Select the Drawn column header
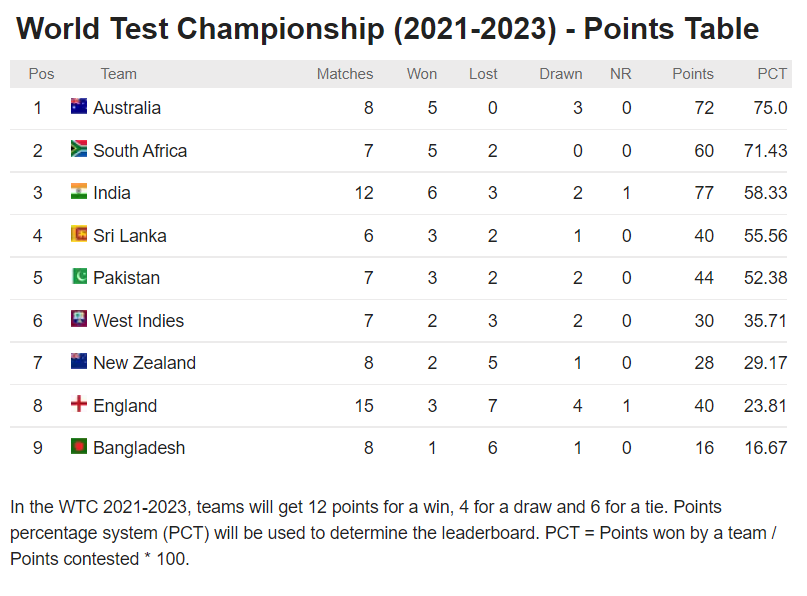The image size is (807, 596). point(560,74)
